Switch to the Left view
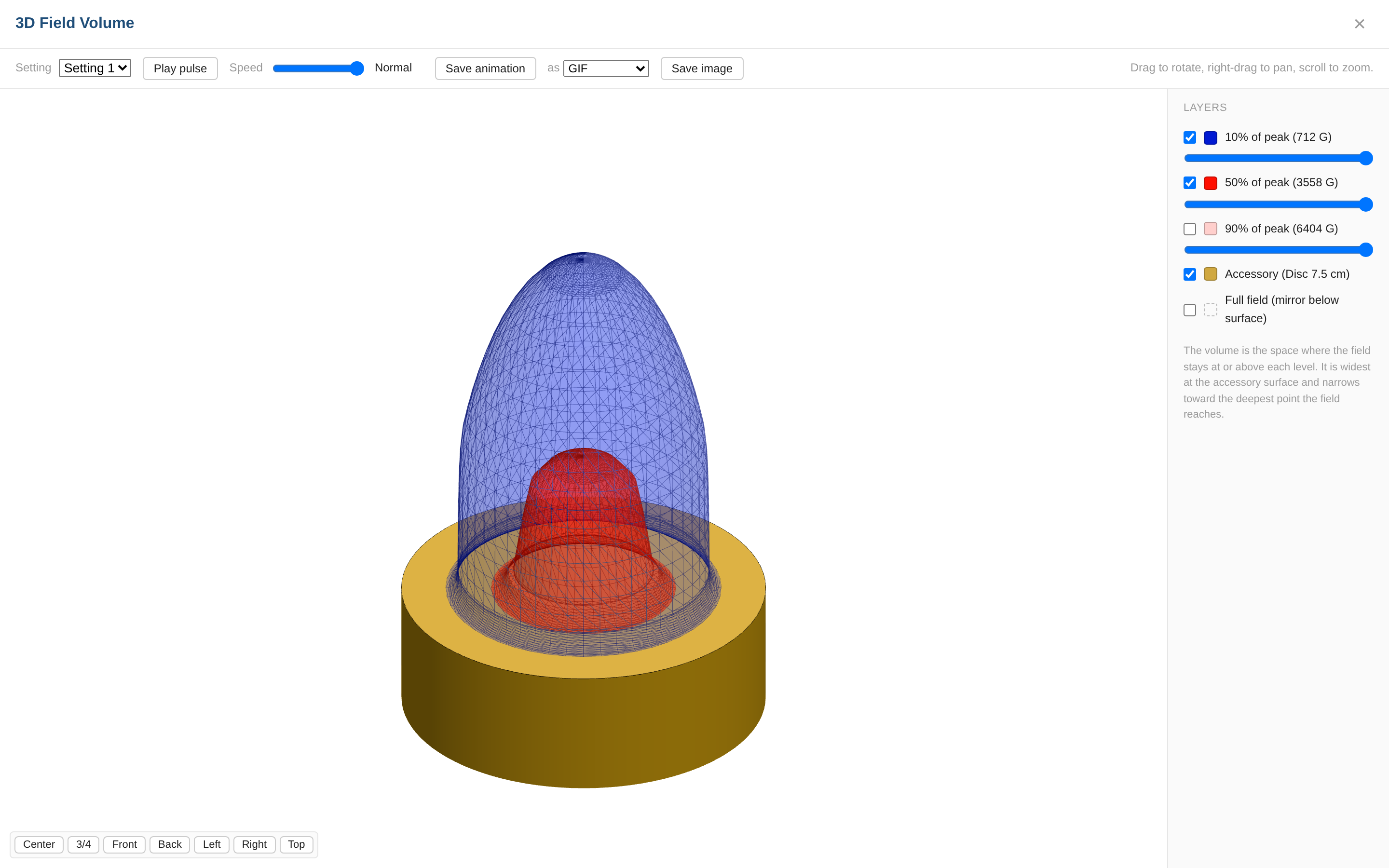This screenshot has height=868, width=1389. (x=212, y=844)
